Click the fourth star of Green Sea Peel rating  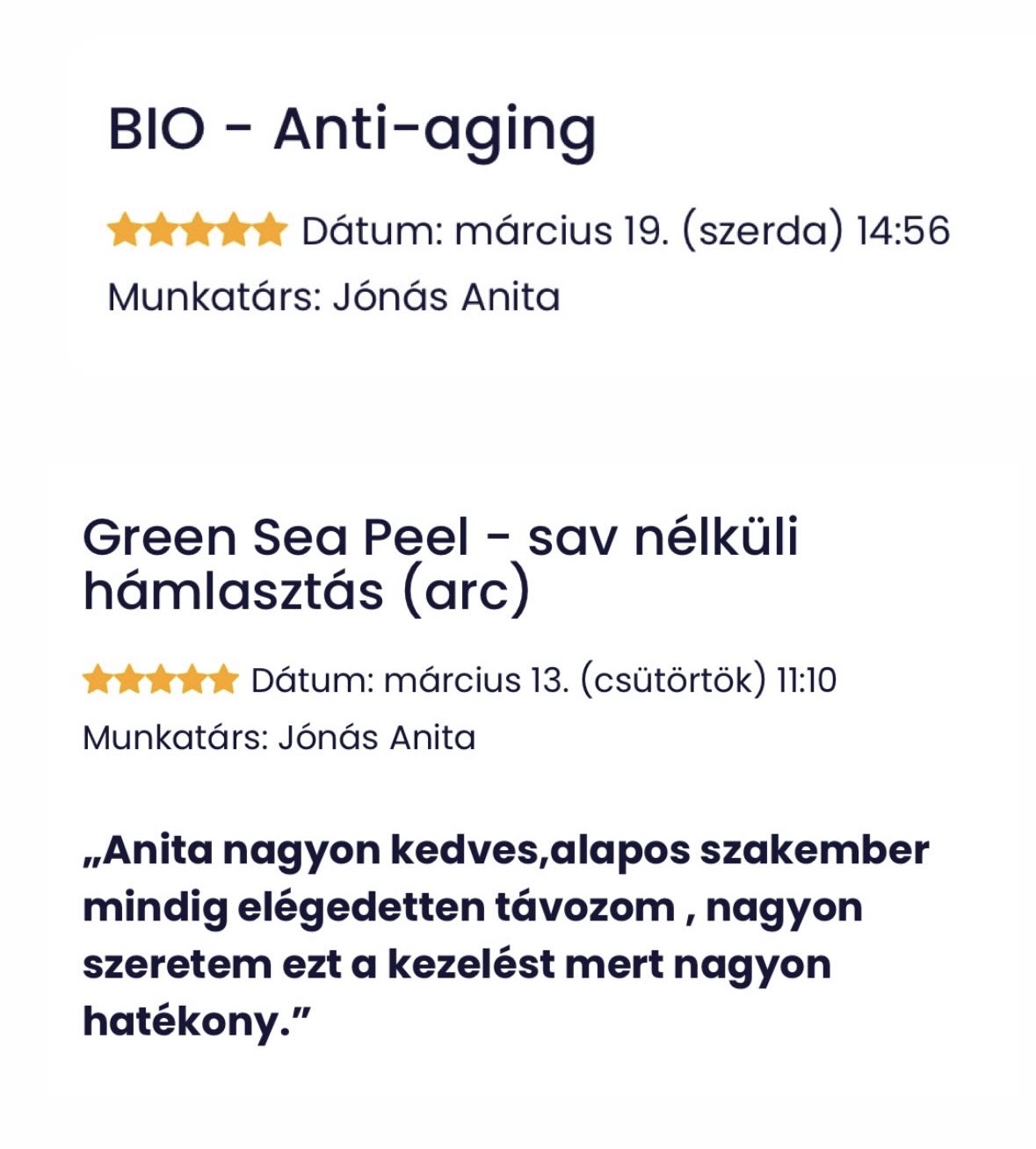tap(192, 680)
